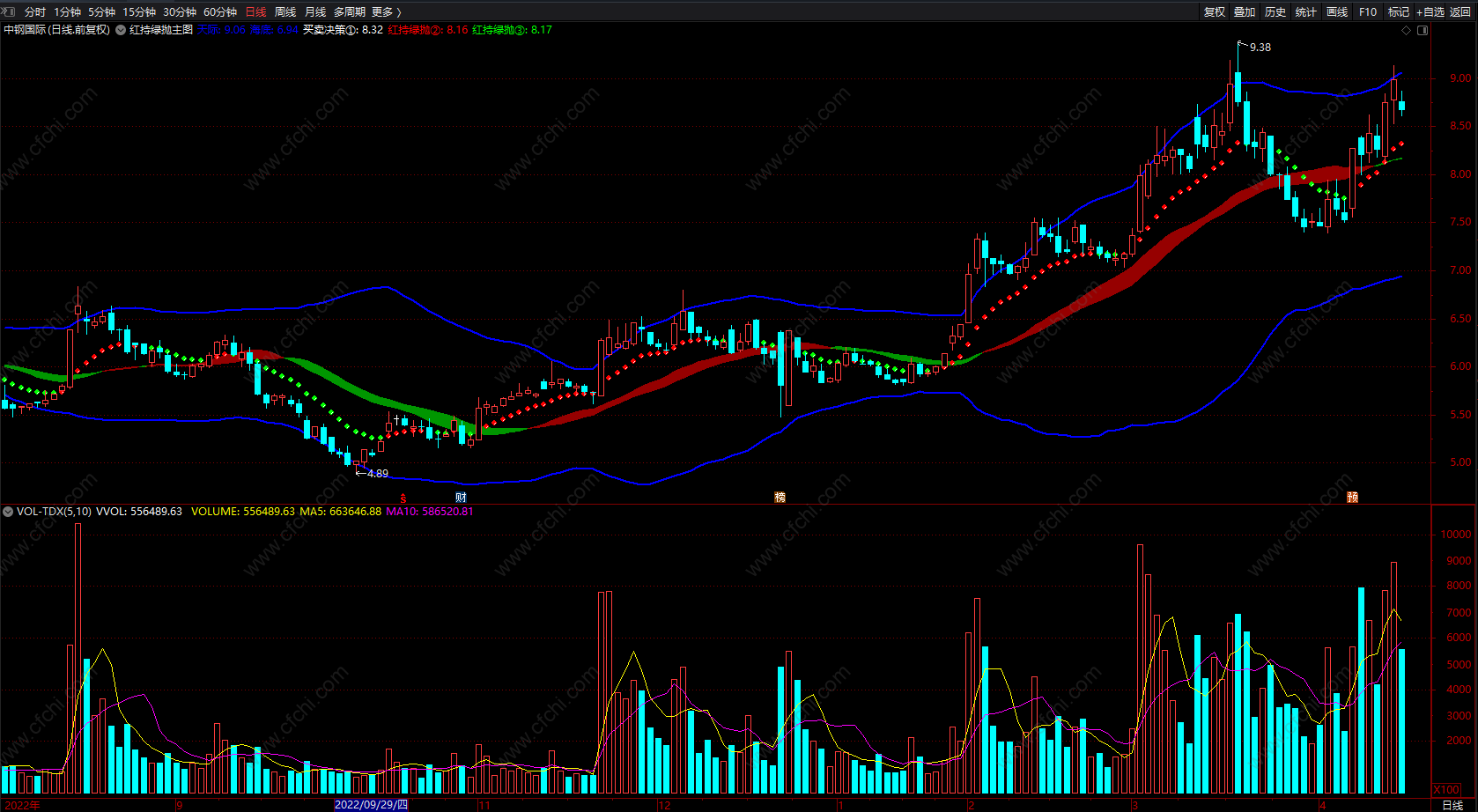Click the 9.38 high price label
Screen dimensions: 1478x812
pos(1260,48)
